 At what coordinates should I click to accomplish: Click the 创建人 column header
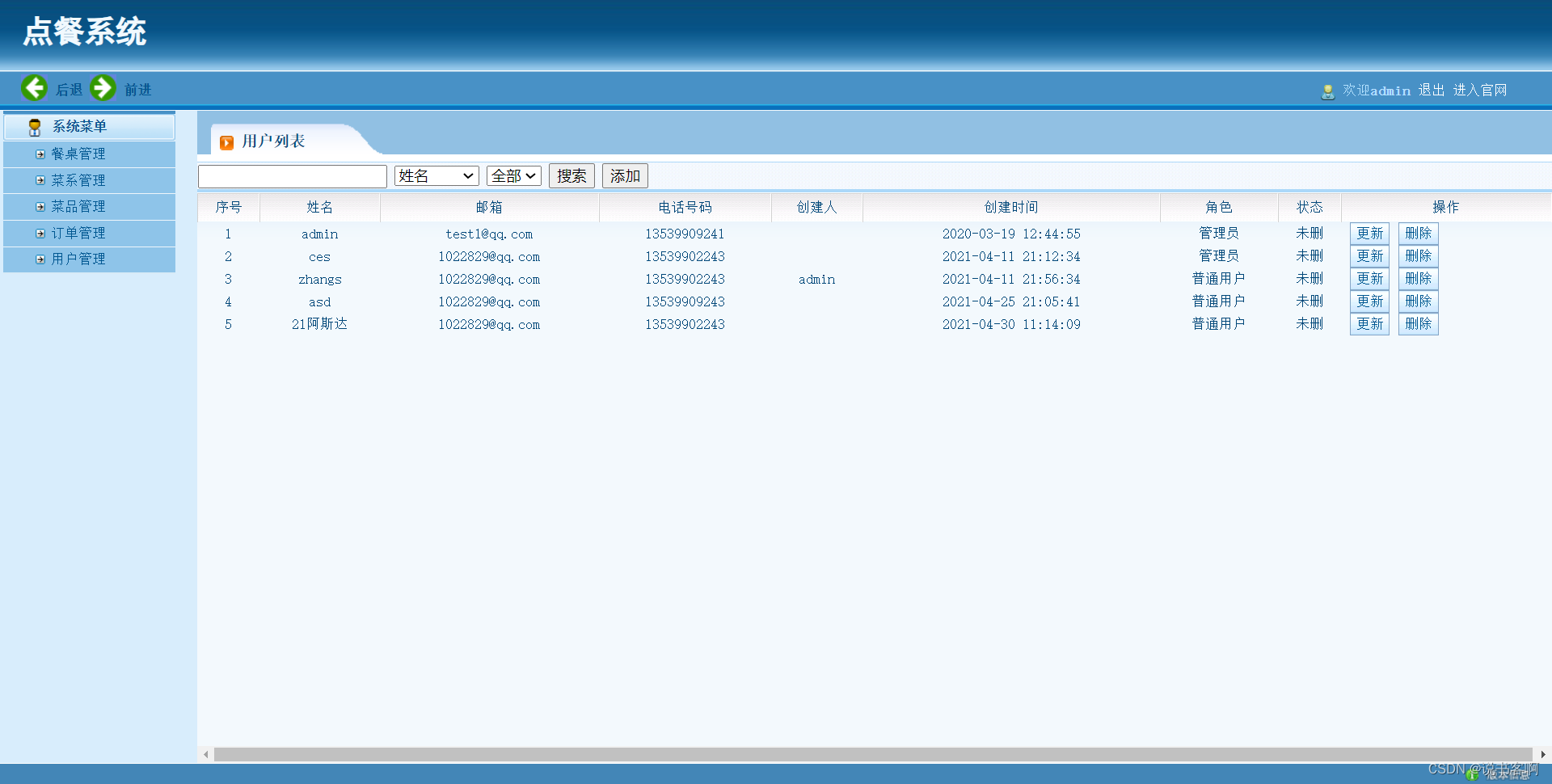(816, 208)
